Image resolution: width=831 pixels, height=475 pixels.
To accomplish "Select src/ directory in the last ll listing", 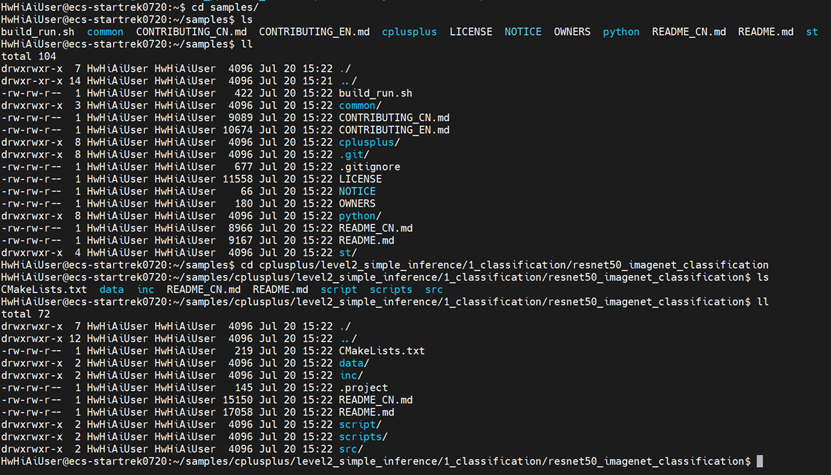I will [351, 448].
